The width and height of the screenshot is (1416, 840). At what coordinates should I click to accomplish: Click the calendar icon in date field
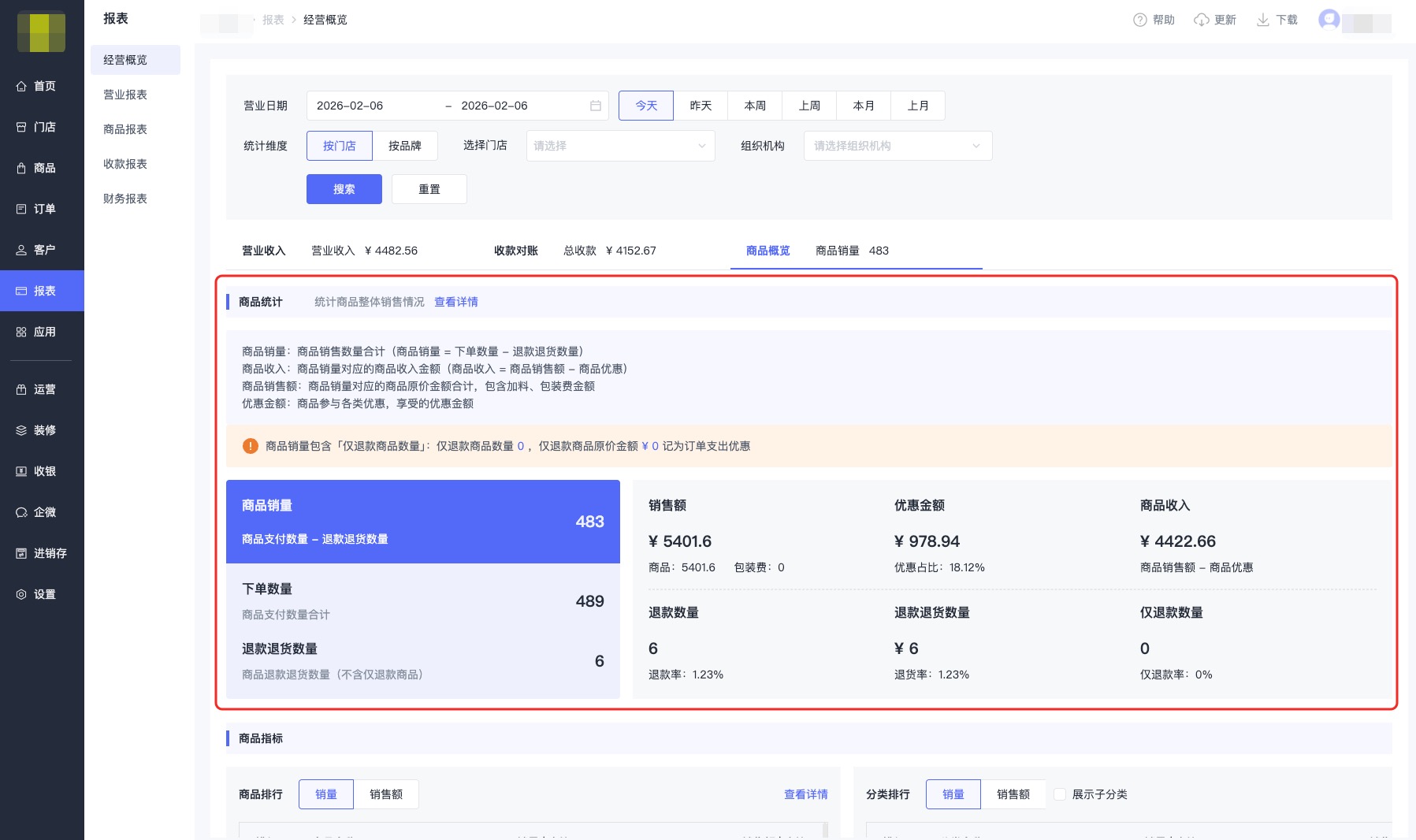596,106
